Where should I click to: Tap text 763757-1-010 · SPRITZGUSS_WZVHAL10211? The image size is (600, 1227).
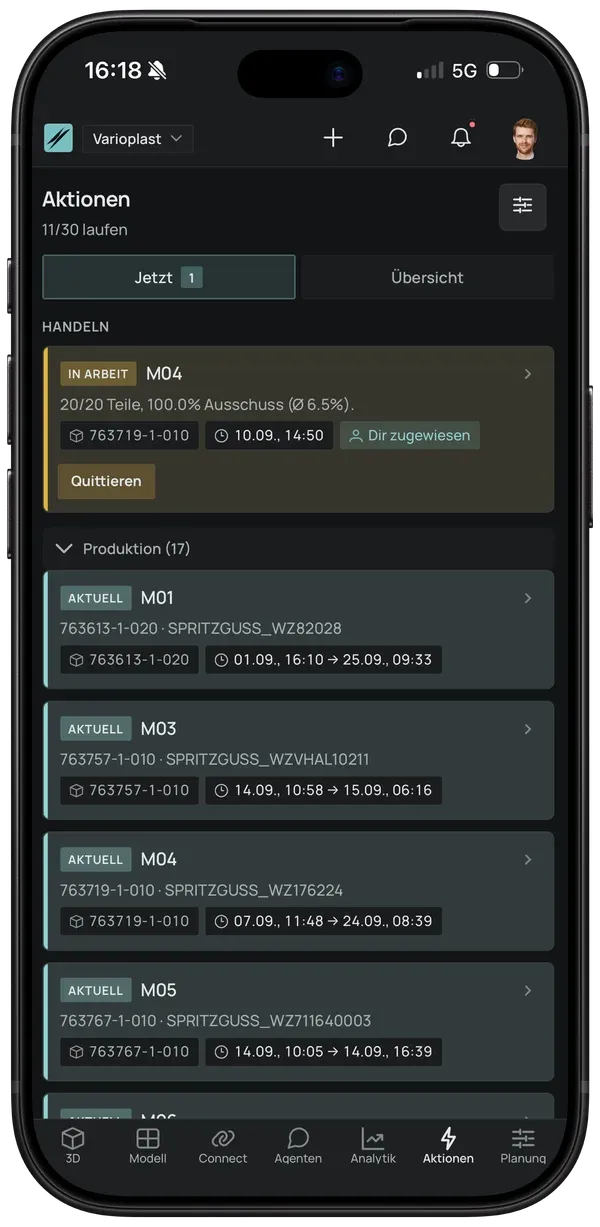[215, 760]
